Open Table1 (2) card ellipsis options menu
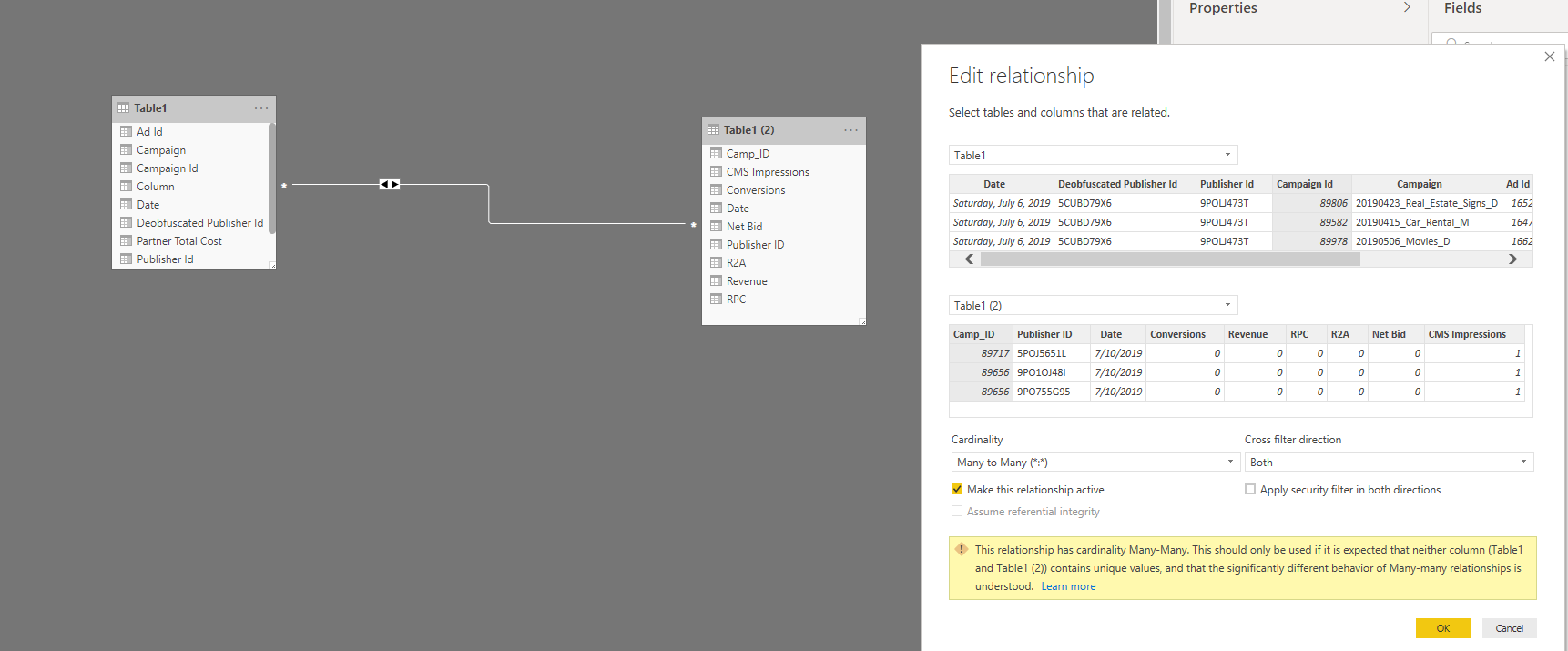This screenshot has width=1568, height=651. click(851, 130)
